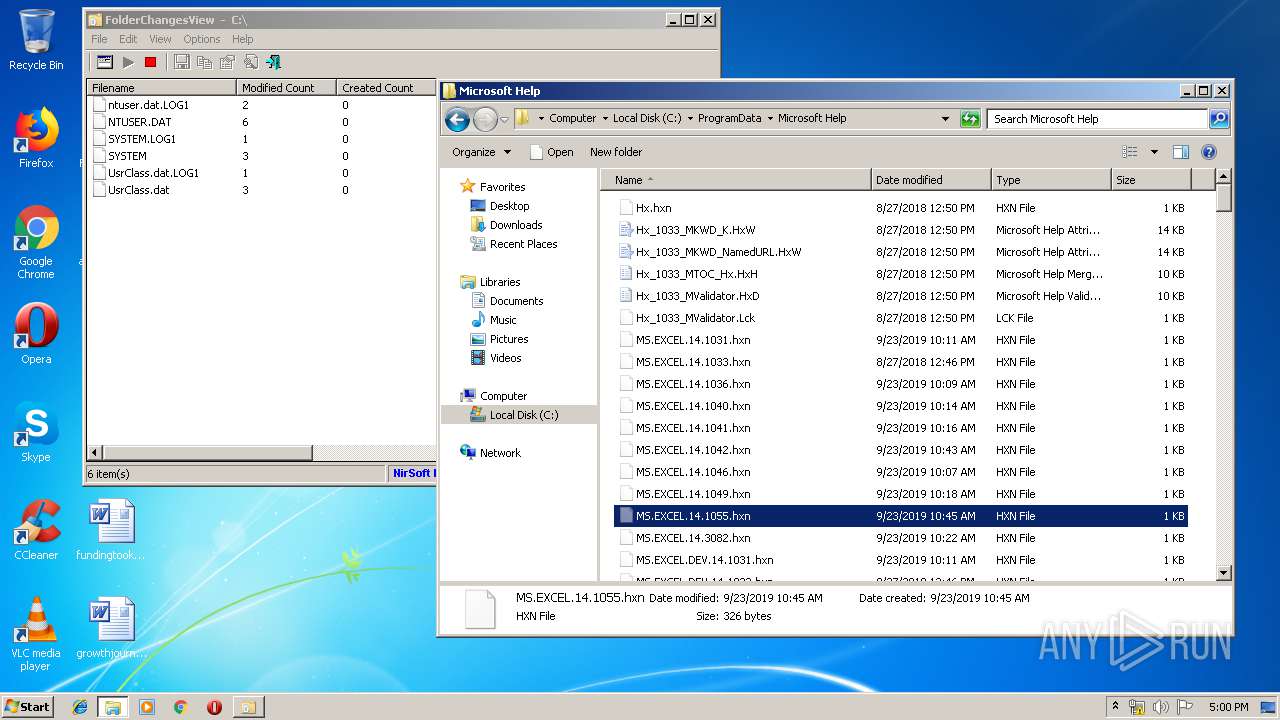Select Documents library
Viewport: 1280px width, 720px height.
516,301
